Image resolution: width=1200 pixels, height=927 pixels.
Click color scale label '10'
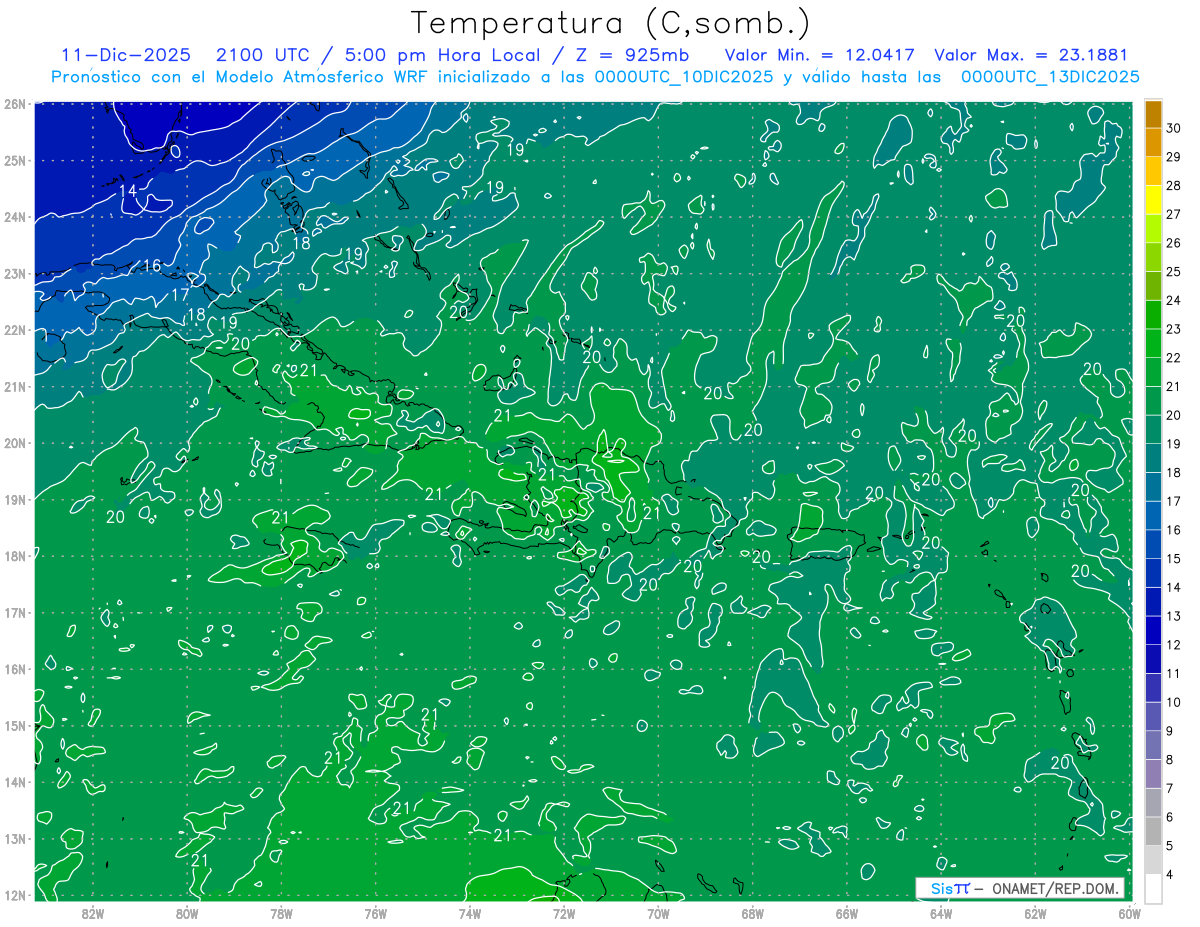click(1174, 702)
